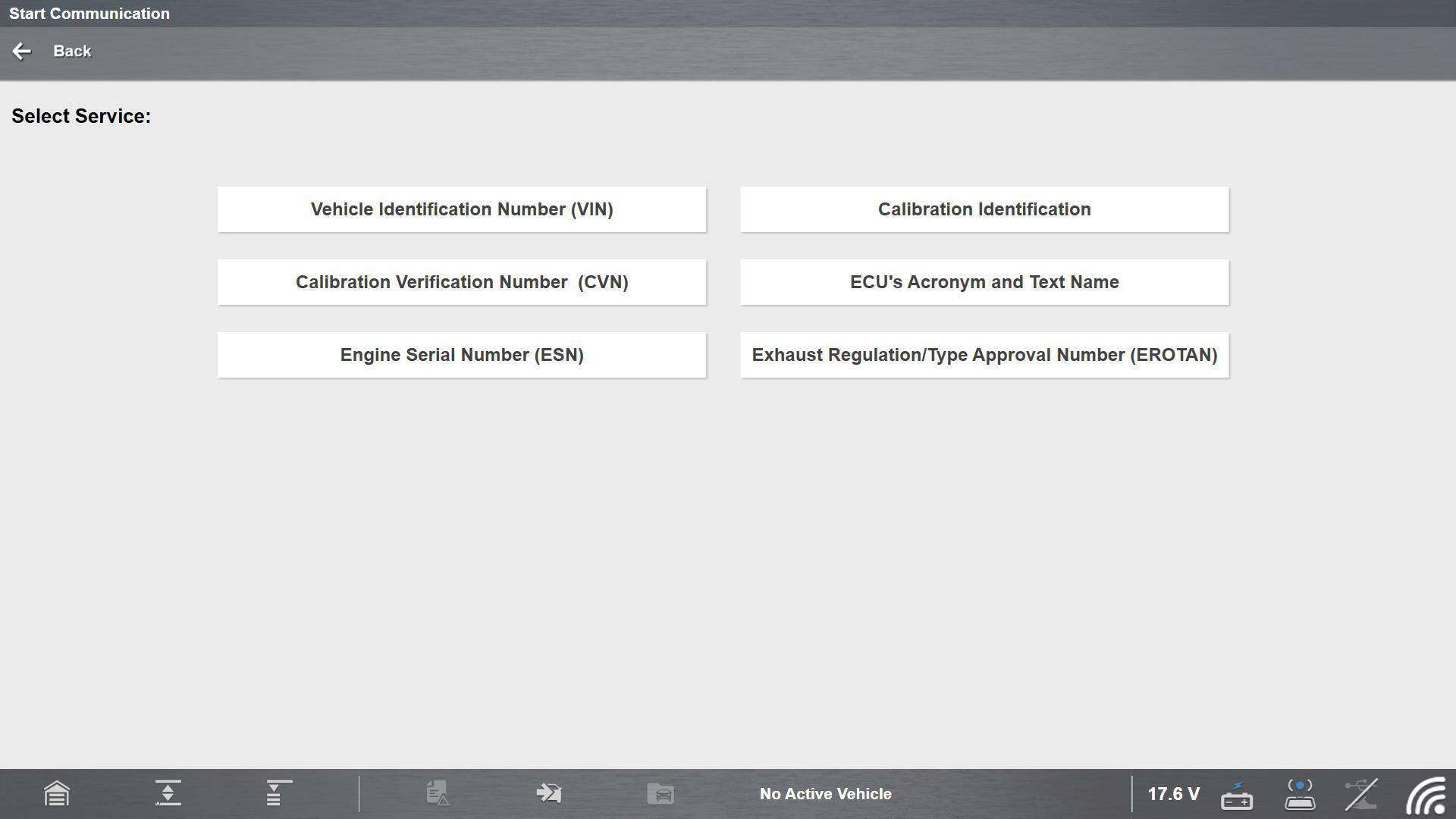Open the document warning report icon
This screenshot has height=819, width=1456.
click(x=438, y=794)
